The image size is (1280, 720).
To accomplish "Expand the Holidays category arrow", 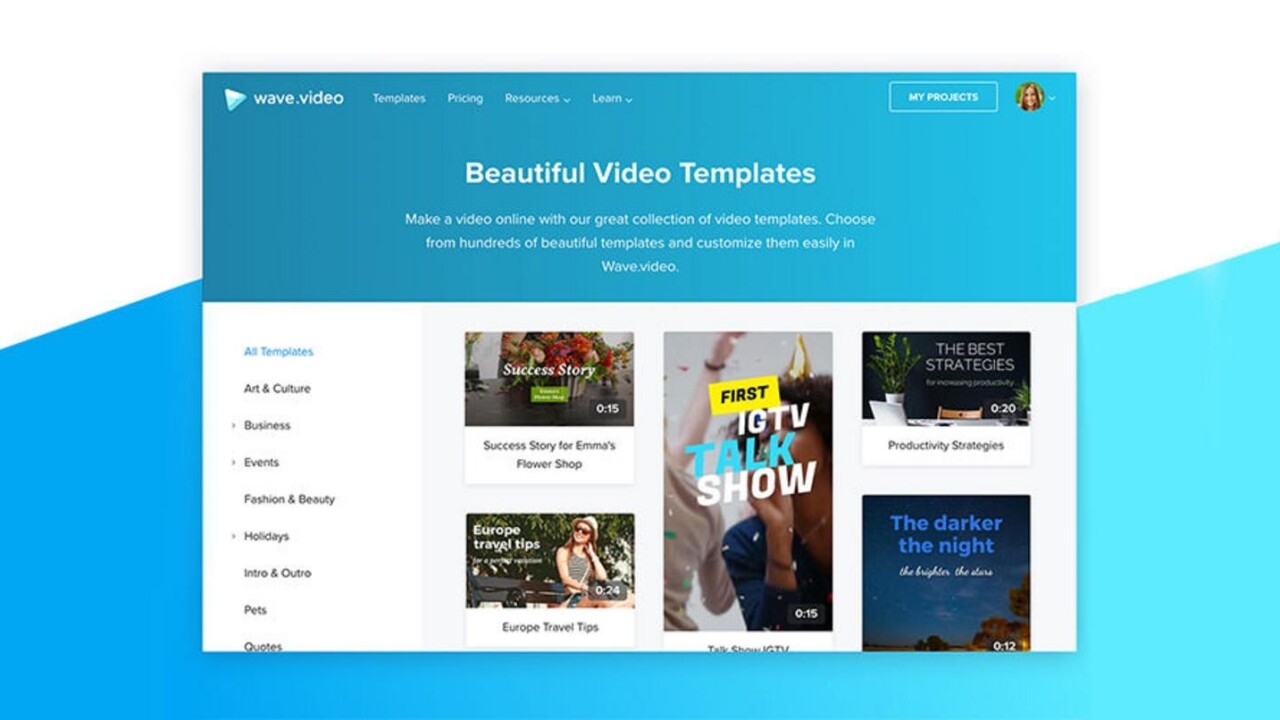I will [234, 537].
